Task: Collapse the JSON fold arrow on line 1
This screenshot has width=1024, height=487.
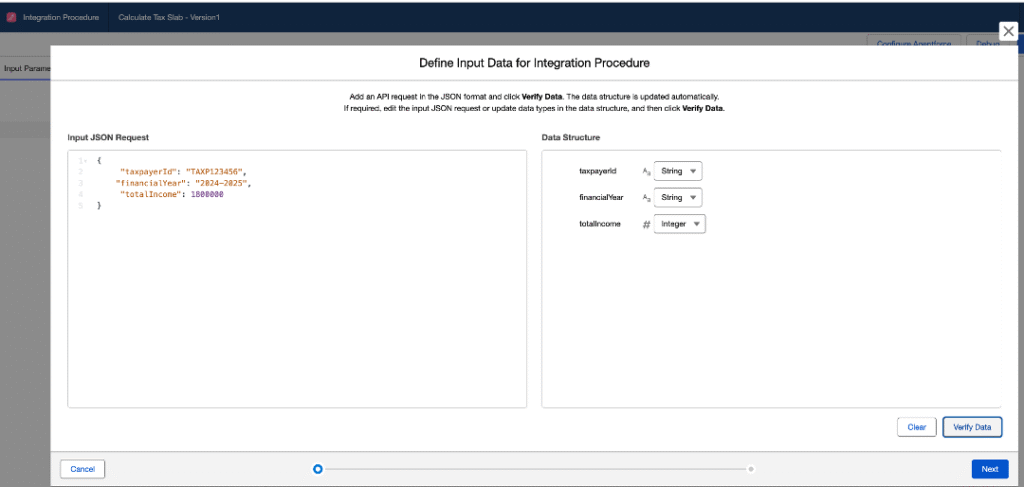Action: [x=86, y=161]
